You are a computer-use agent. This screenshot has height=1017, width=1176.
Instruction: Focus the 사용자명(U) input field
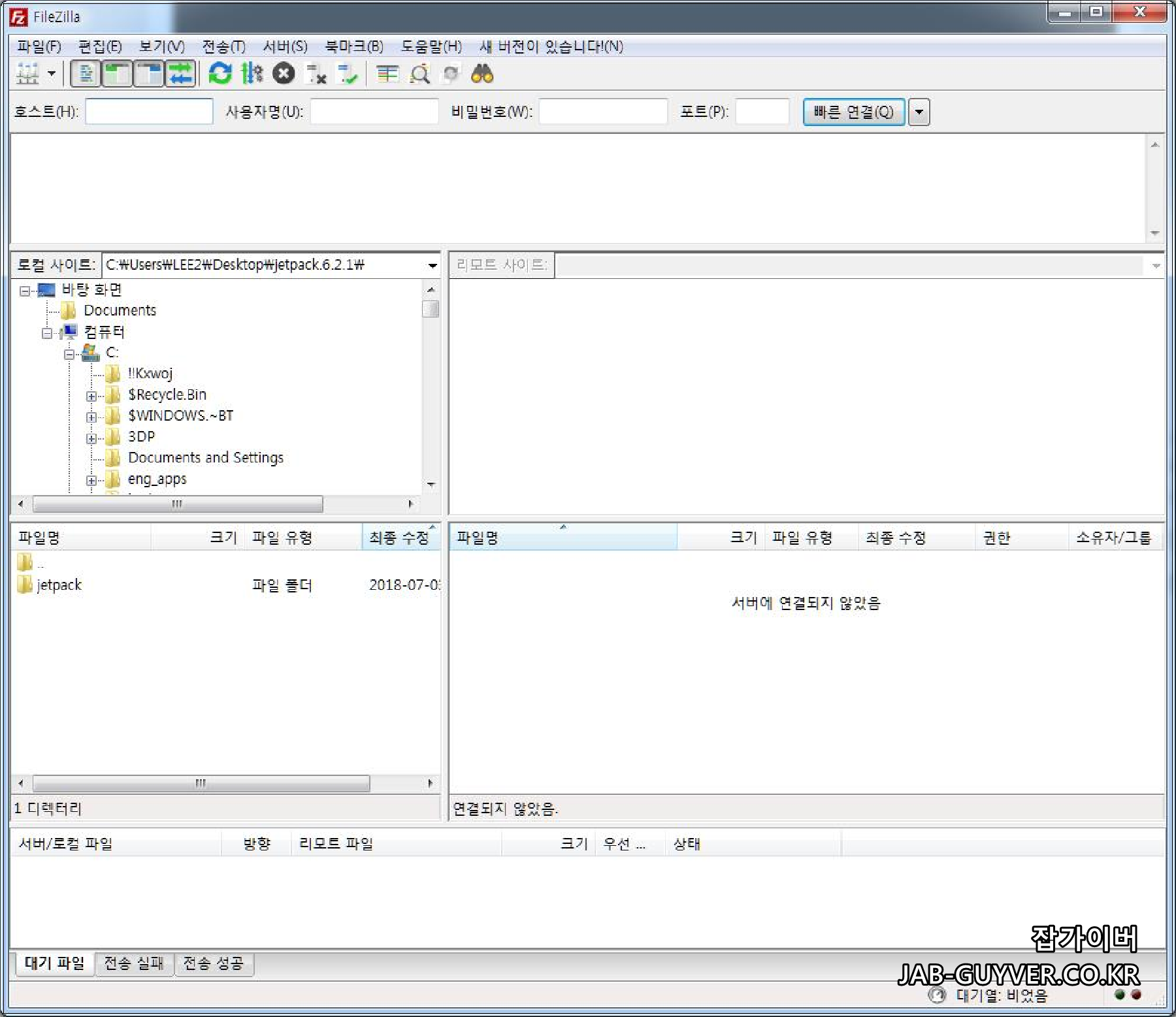coord(374,112)
